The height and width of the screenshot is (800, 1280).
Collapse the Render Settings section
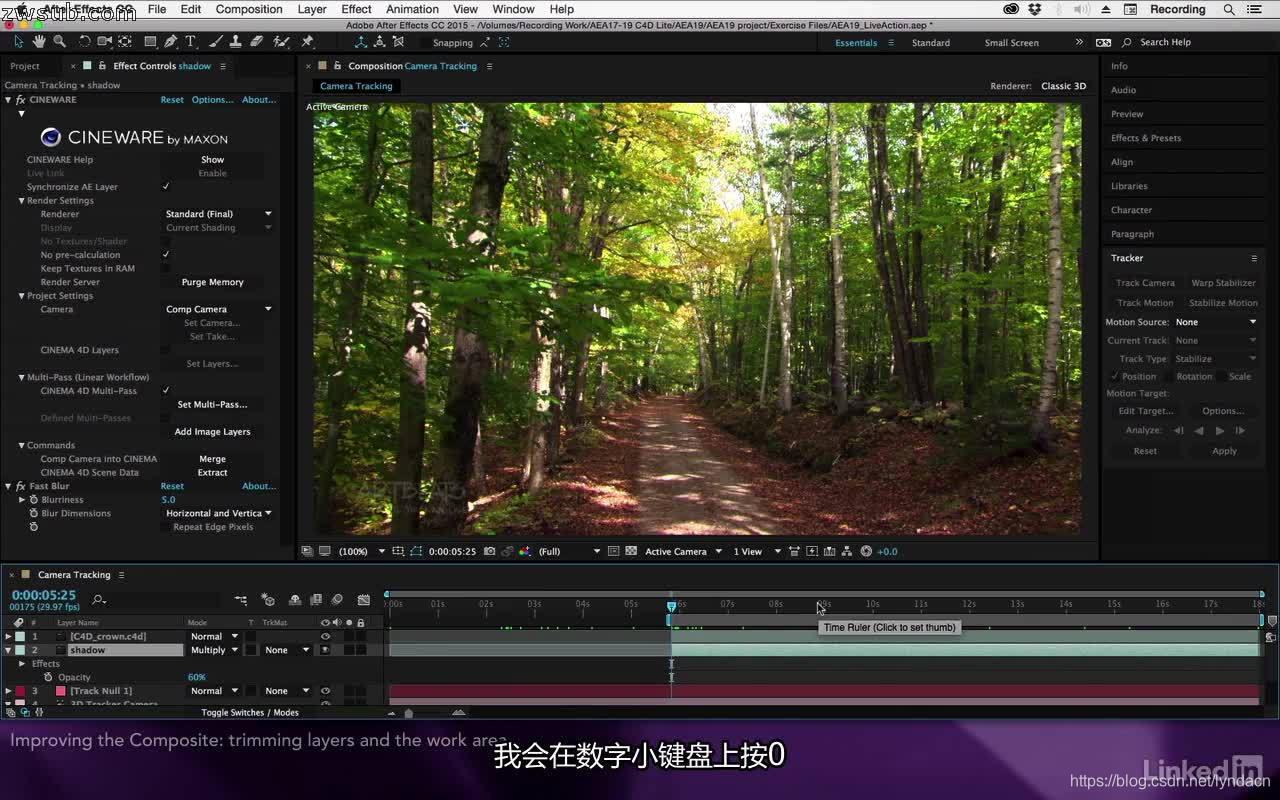[21, 201]
